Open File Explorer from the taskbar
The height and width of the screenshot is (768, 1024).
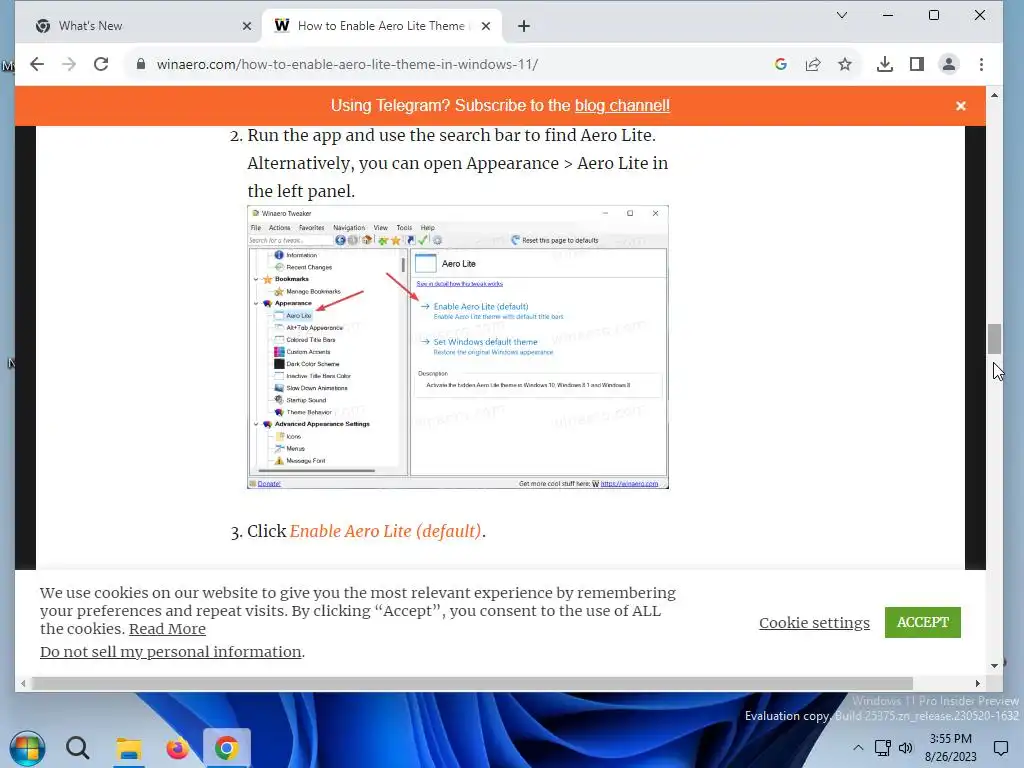(129, 748)
